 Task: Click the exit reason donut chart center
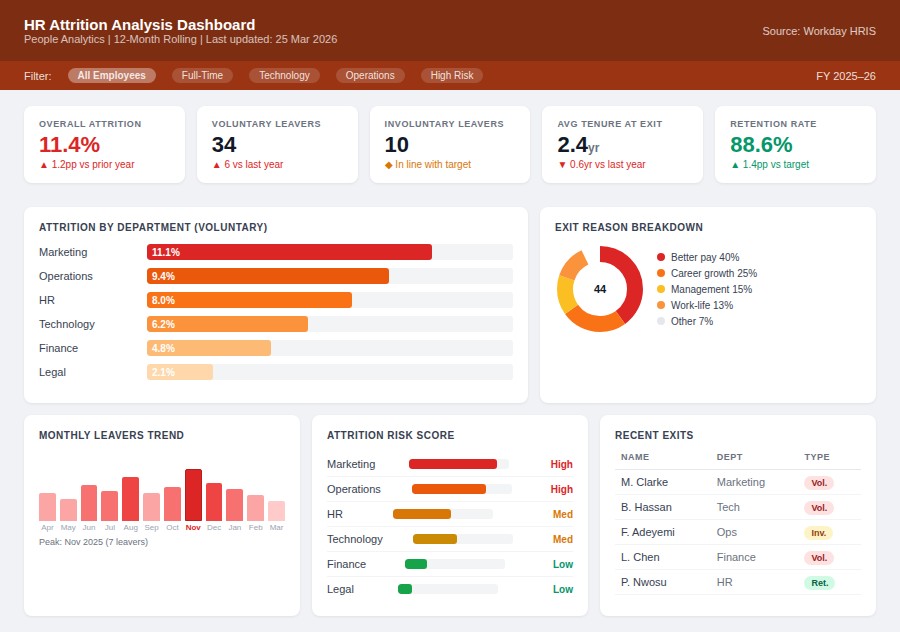pos(600,289)
